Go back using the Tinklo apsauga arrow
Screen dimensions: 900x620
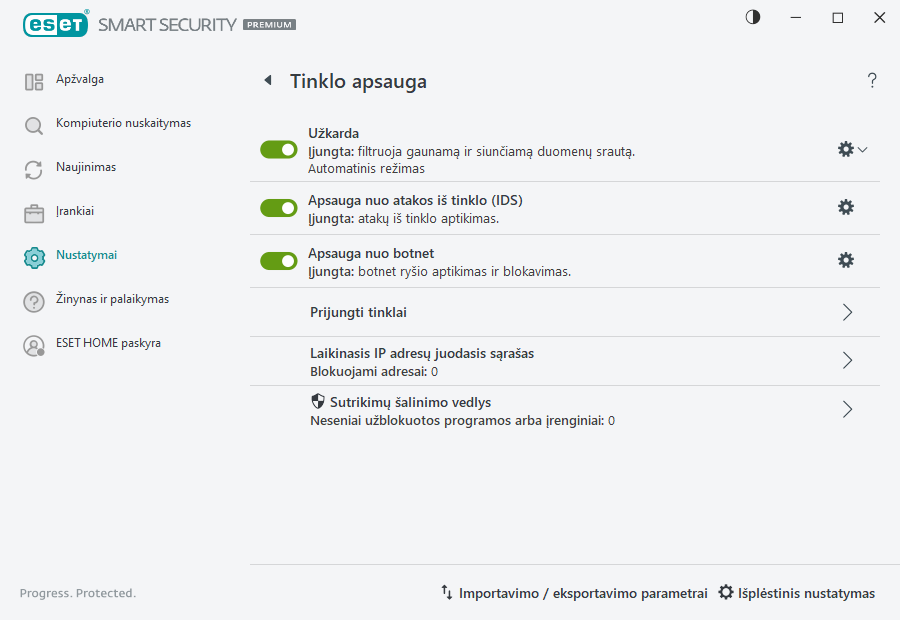coord(267,80)
